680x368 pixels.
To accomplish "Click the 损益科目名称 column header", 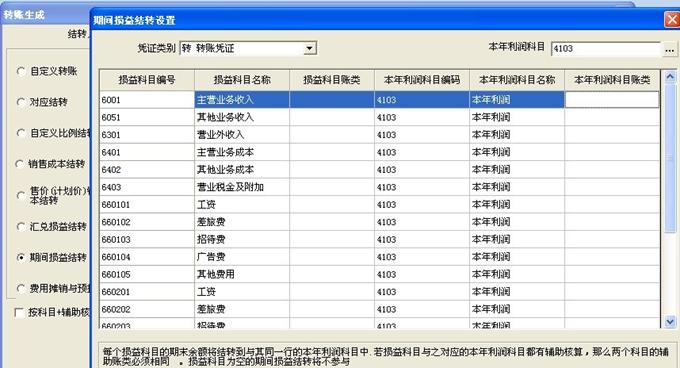I will coord(242,80).
